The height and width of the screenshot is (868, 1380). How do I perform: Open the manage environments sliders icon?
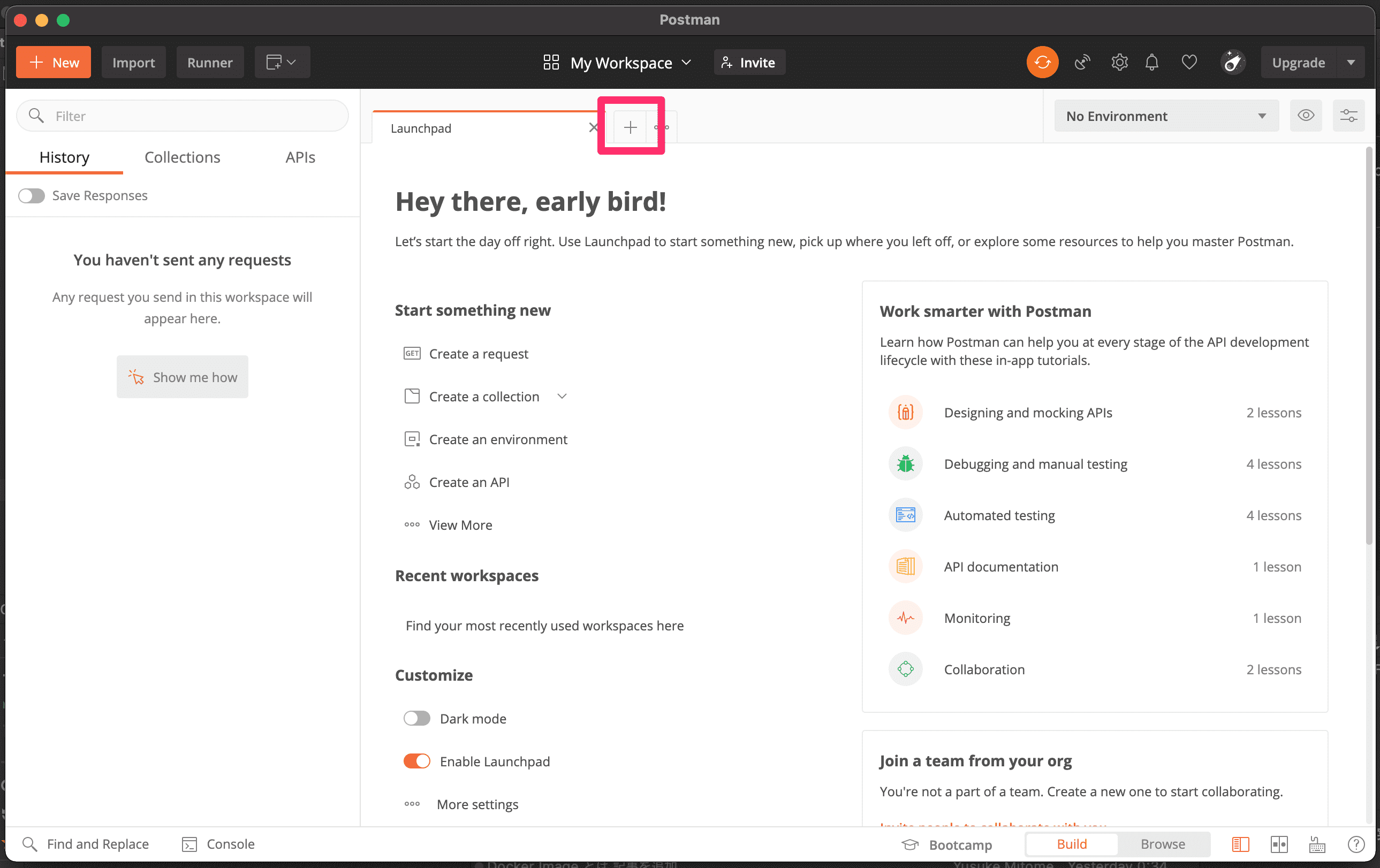click(1348, 116)
